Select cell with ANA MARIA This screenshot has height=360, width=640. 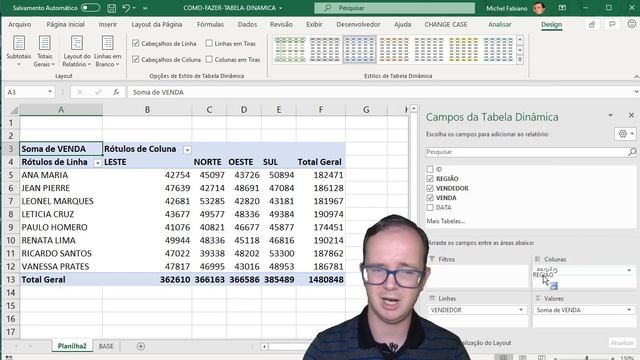61,175
